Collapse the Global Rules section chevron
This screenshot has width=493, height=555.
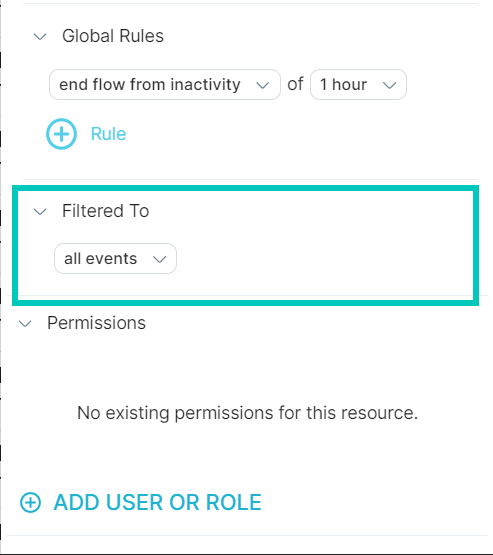tap(40, 36)
